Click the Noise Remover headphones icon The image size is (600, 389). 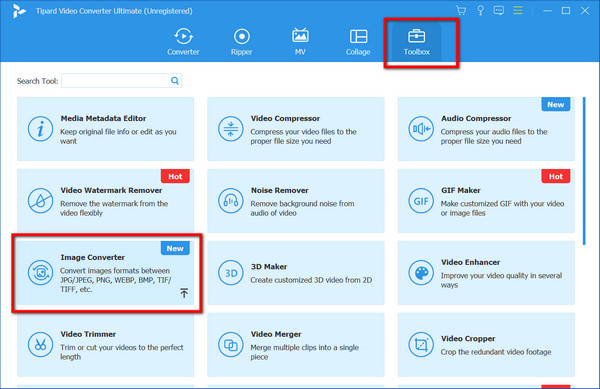pyautogui.click(x=230, y=201)
